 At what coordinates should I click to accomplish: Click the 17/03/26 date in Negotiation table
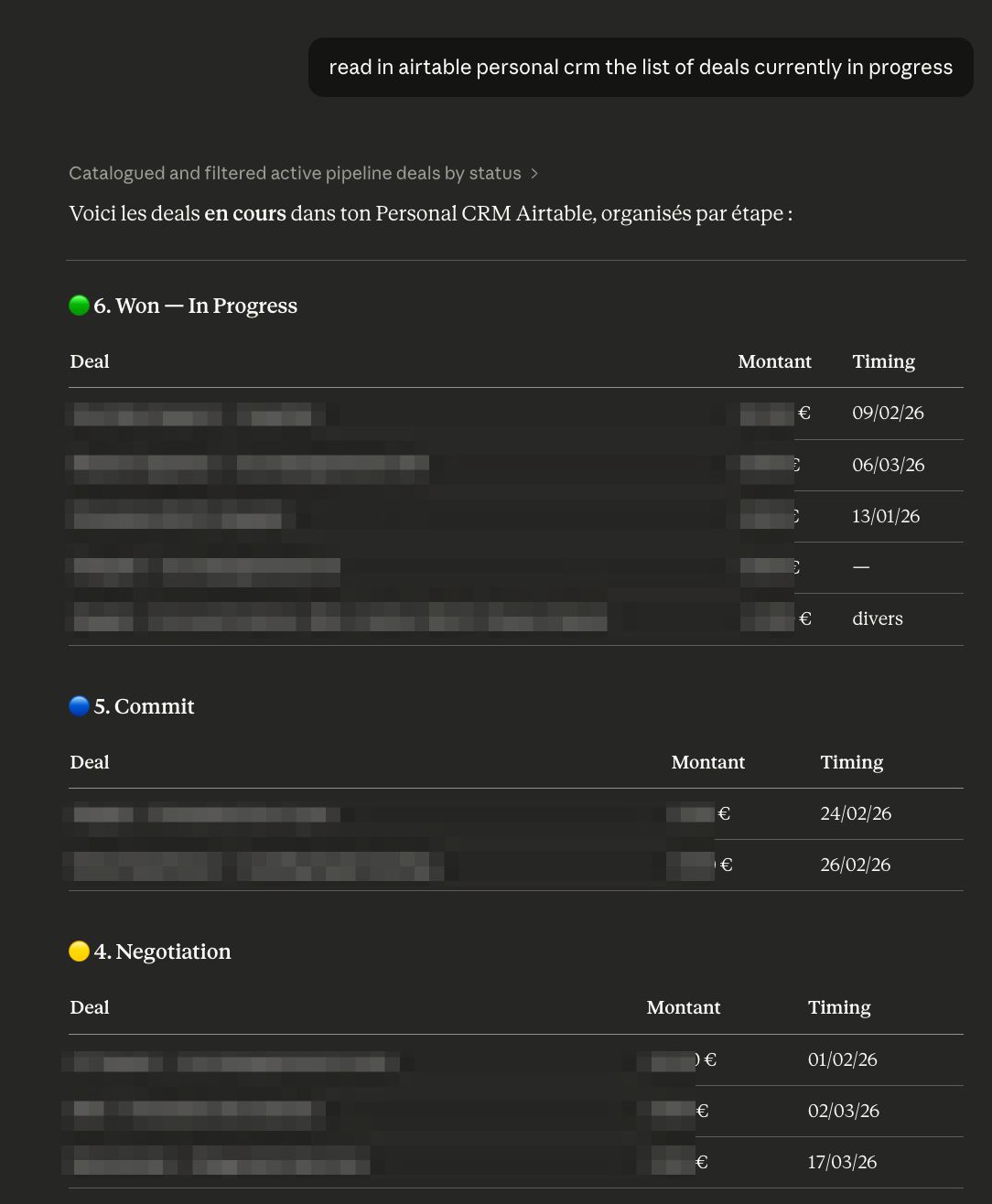[842, 1162]
